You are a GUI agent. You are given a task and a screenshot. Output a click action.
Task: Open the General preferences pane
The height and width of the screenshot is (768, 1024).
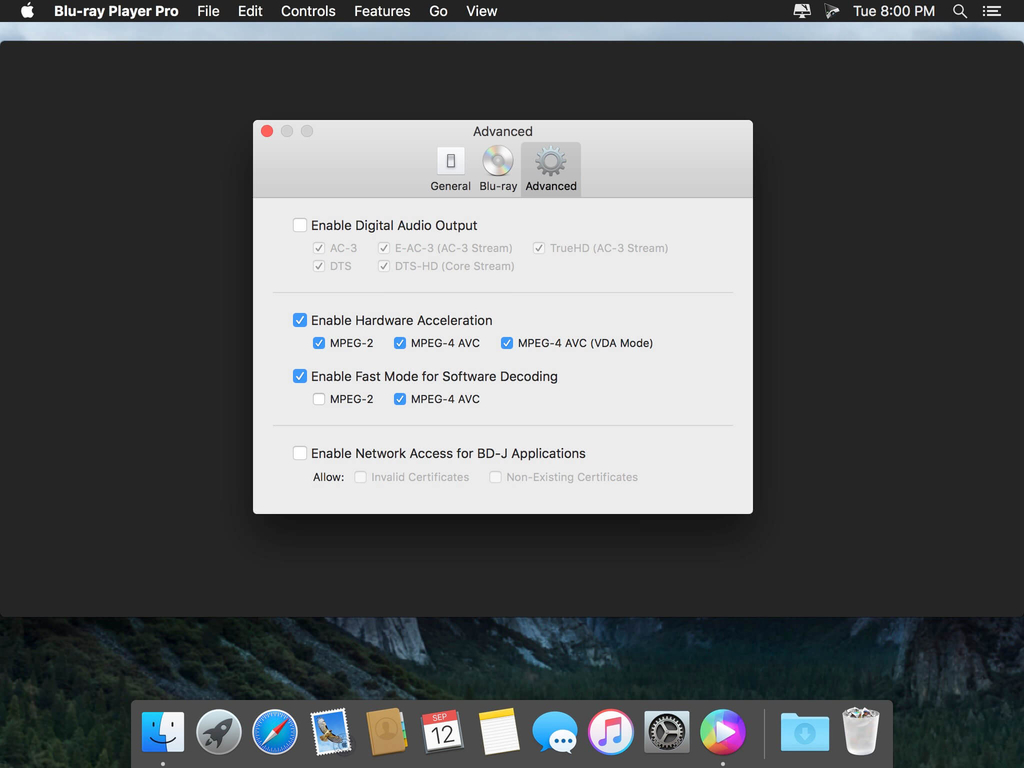(x=450, y=169)
